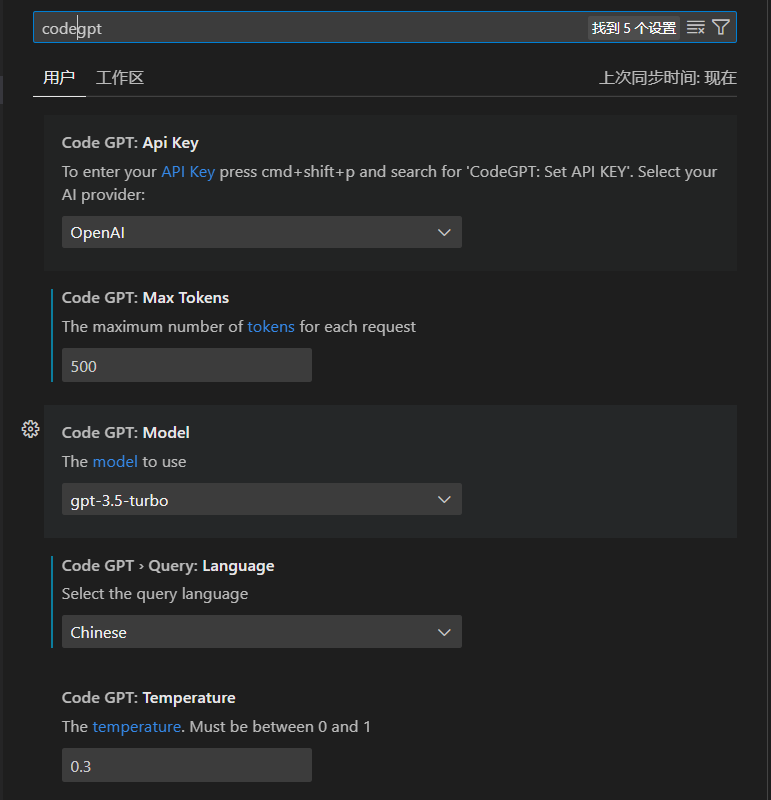This screenshot has height=800, width=771.
Task: Click the clear settings search icon
Action: pyautogui.click(x=696, y=27)
